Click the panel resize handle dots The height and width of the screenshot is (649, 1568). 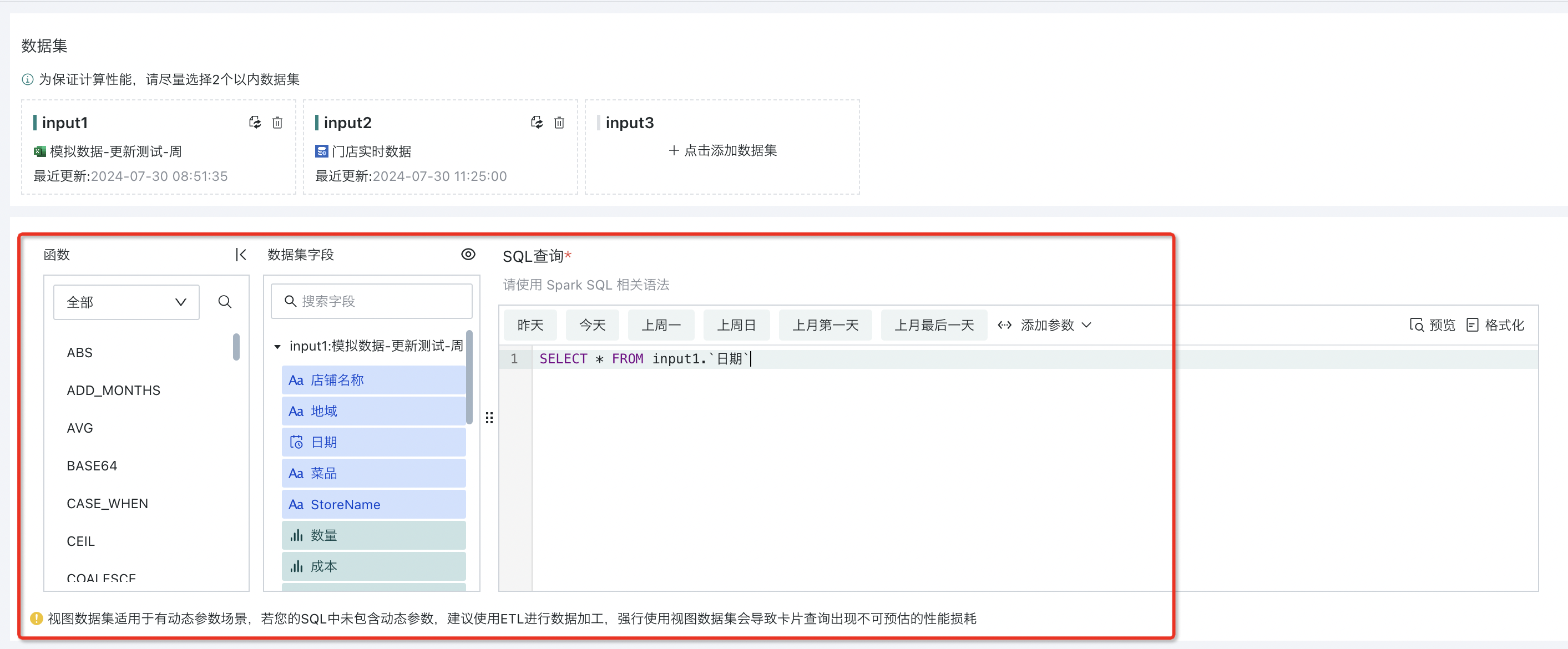[x=489, y=418]
